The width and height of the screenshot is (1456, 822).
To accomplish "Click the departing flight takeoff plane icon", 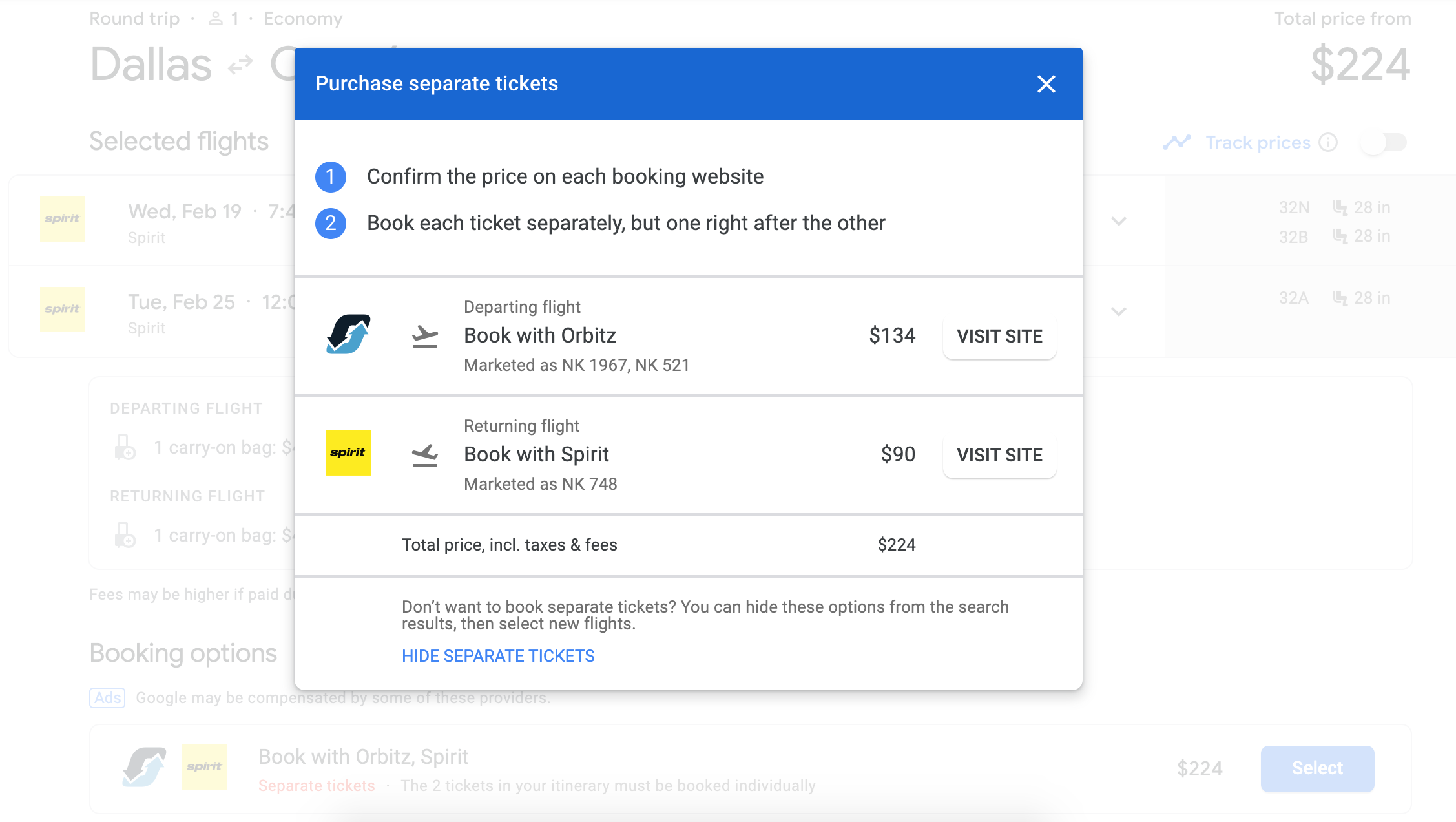I will point(425,336).
